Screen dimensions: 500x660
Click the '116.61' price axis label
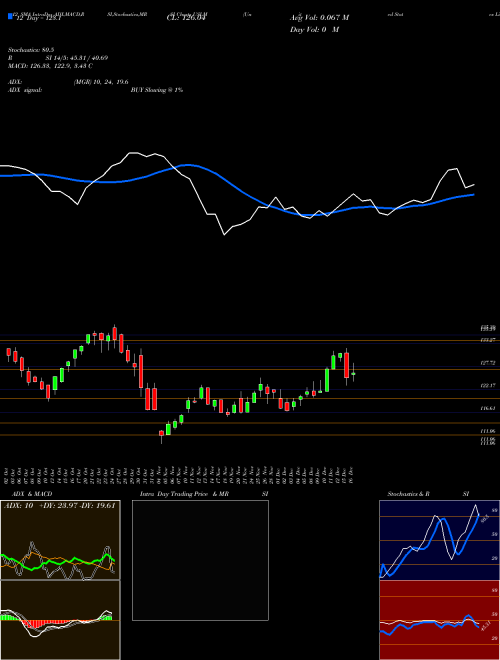coord(488,408)
